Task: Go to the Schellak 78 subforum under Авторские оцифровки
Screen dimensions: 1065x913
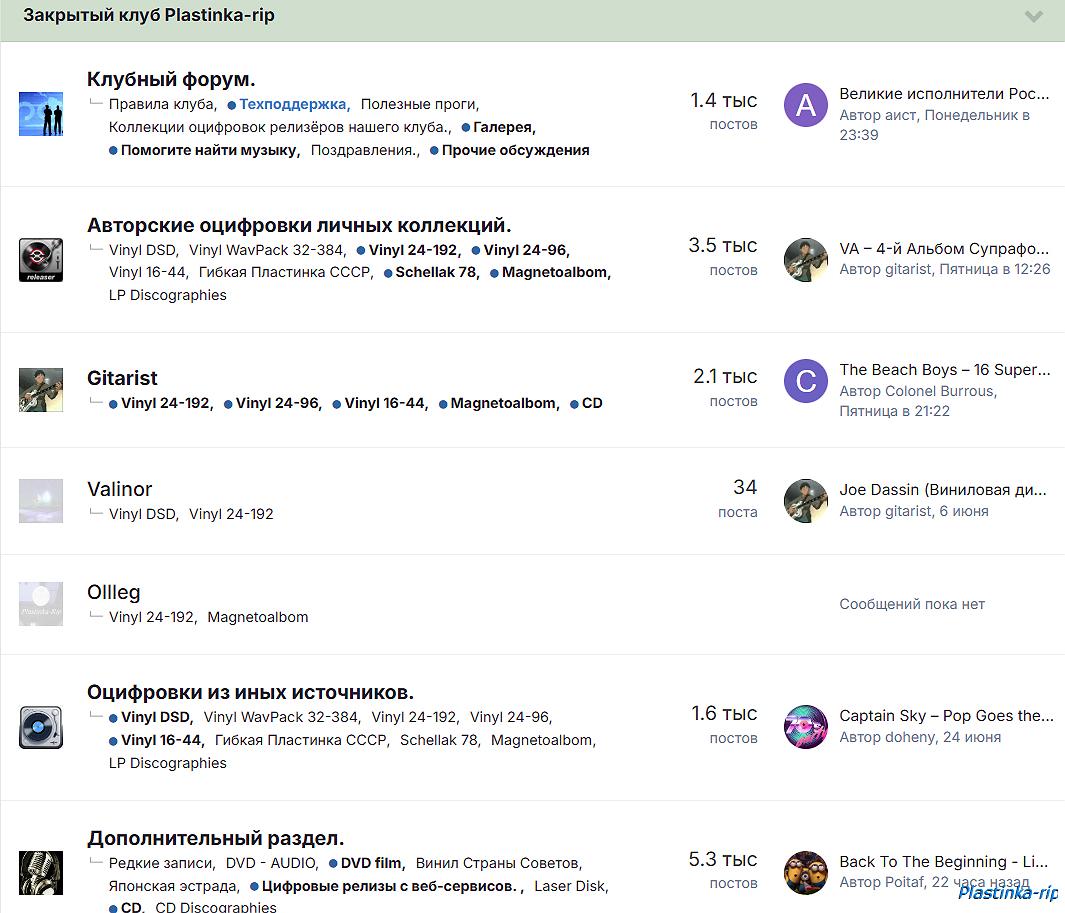Action: 437,272
